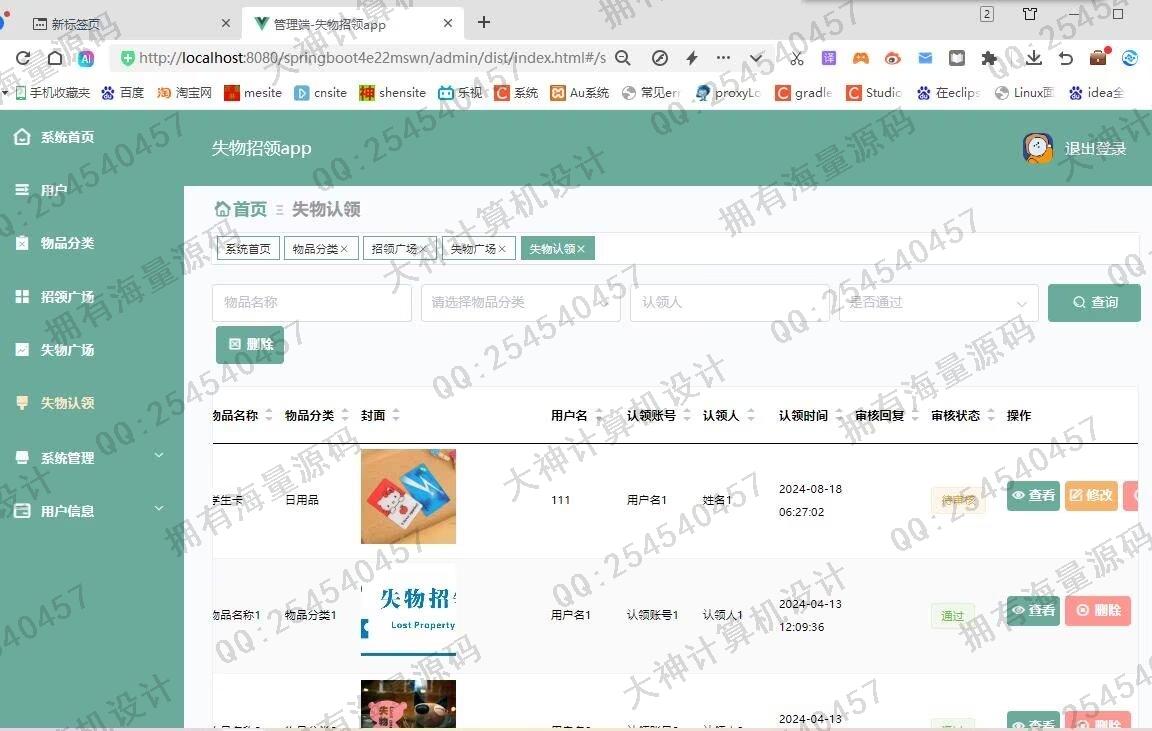Focus the 物品名称 search field
Screen dimensions: 1152x731
312,303
